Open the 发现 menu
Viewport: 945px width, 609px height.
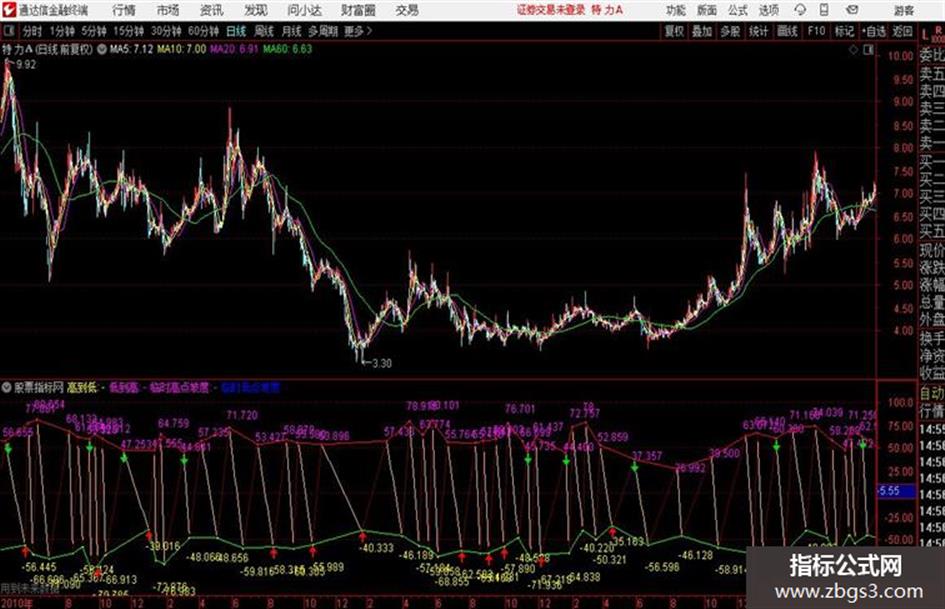(256, 10)
